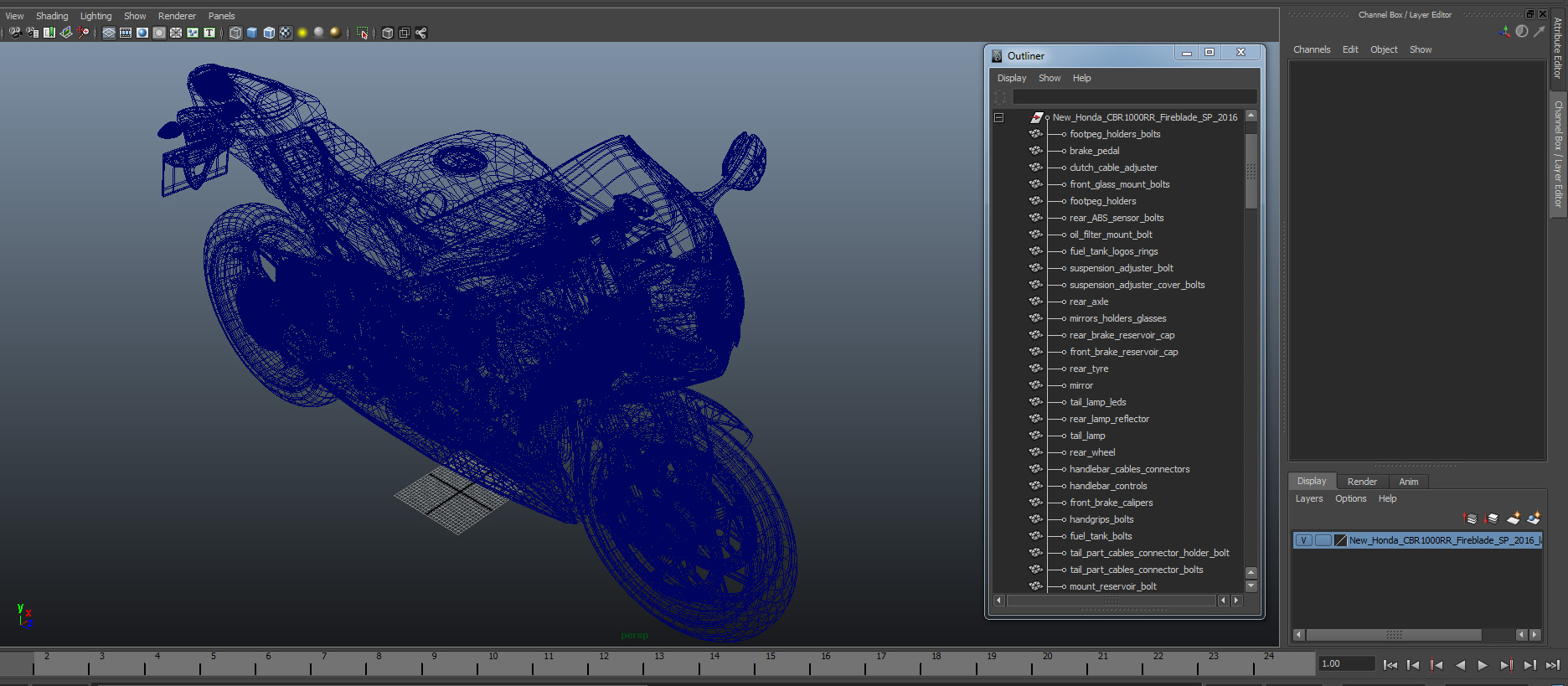This screenshot has width=1568, height=686.
Task: Enable the film gate icon
Action: [126, 33]
